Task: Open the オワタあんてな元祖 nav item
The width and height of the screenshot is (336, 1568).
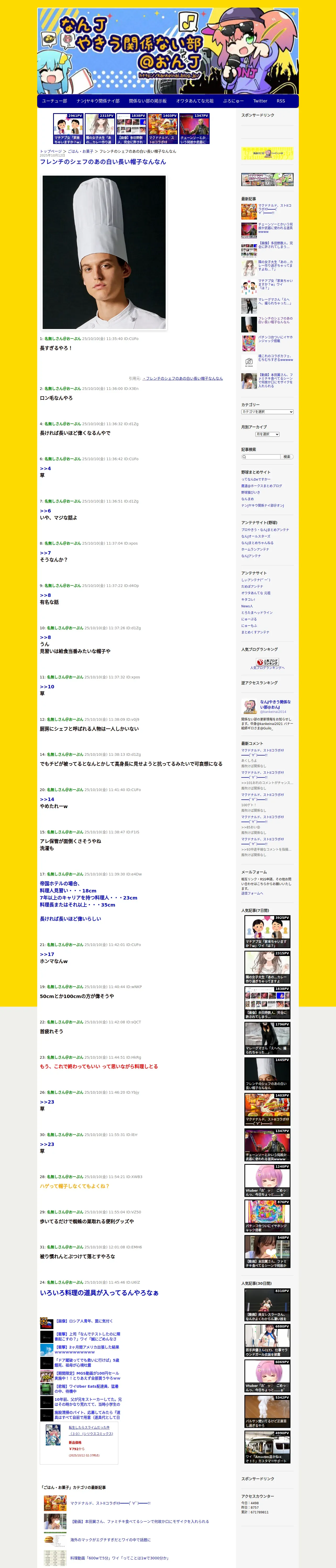Action: [194, 101]
